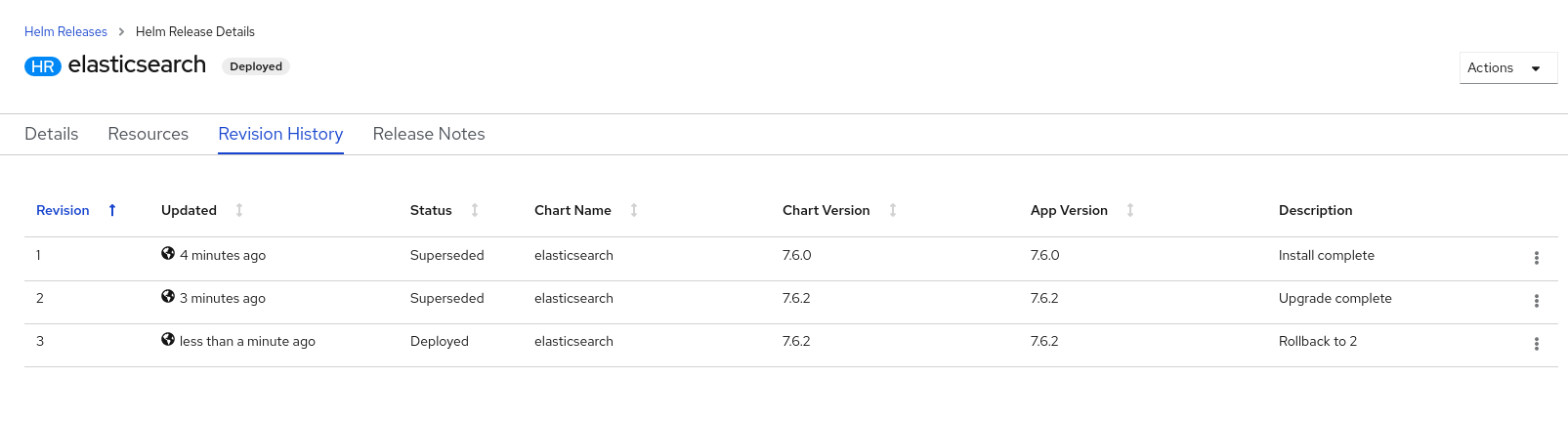This screenshot has width=1568, height=422.
Task: Select the Revision History tab
Action: click(280, 134)
